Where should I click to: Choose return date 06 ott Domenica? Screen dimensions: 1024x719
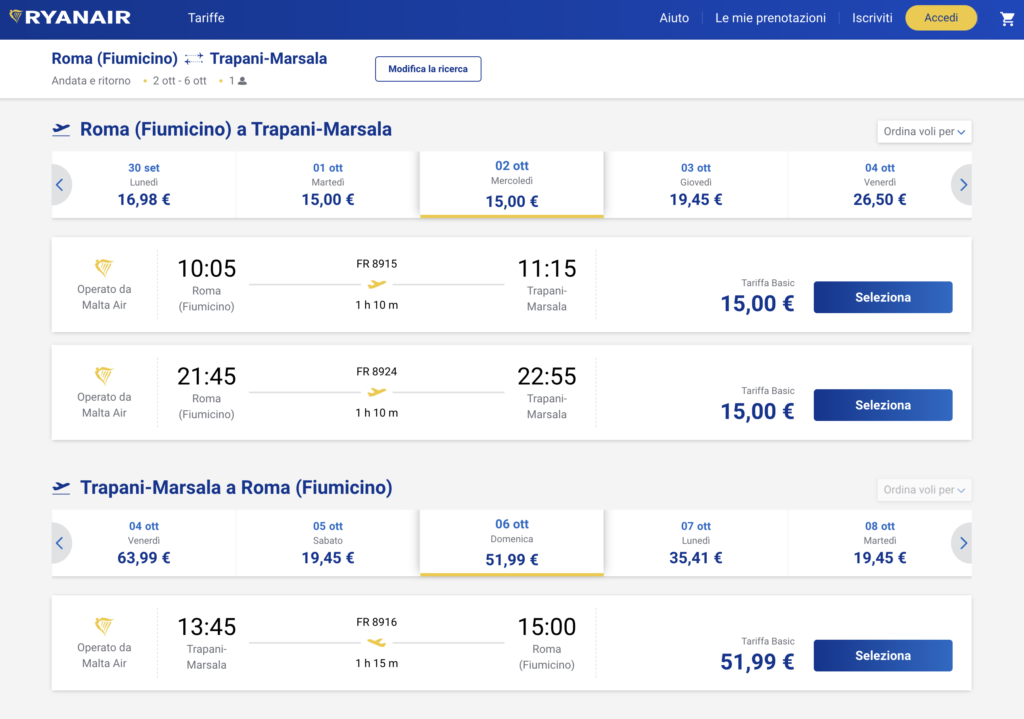pyautogui.click(x=512, y=543)
